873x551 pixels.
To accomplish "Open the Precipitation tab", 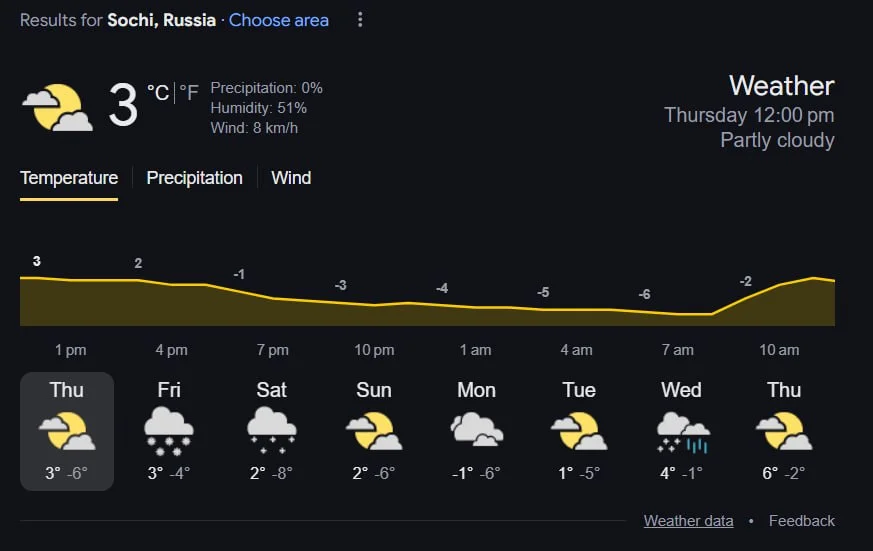I will (194, 178).
